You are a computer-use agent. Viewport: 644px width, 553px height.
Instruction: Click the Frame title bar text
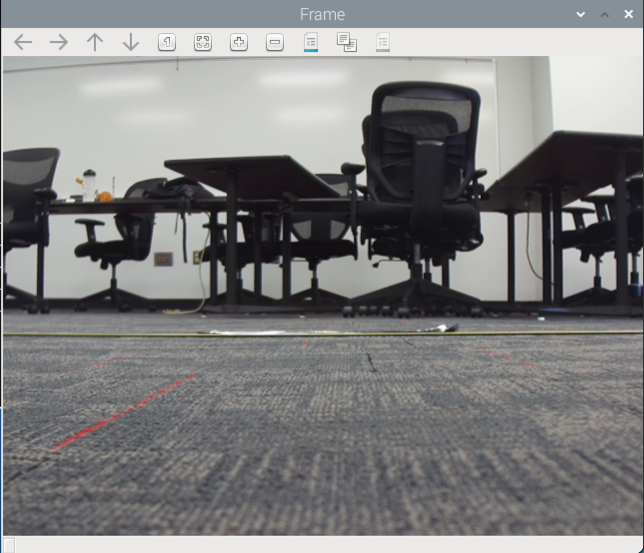click(322, 14)
